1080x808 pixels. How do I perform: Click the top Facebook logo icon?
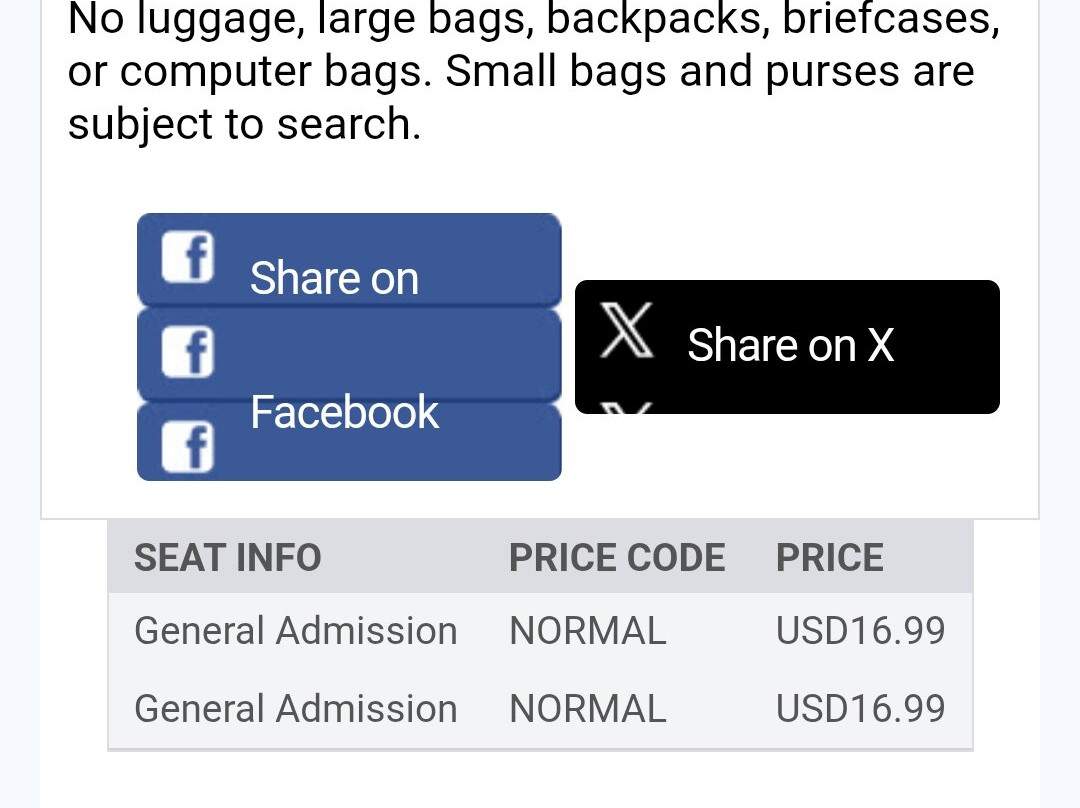188,256
